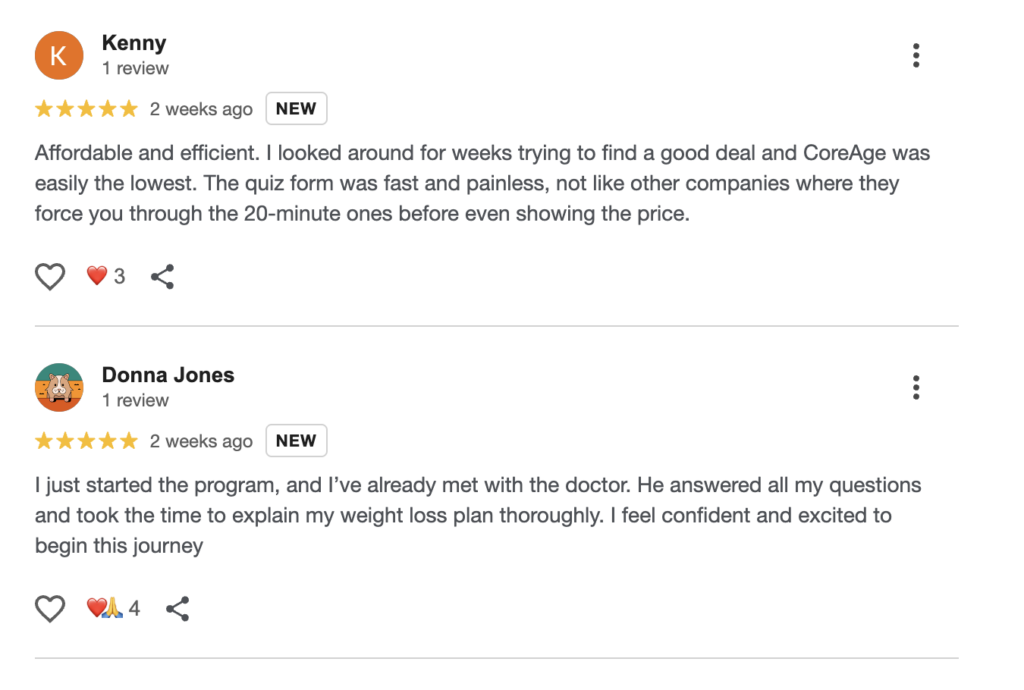Viewport: 1024px width, 690px height.
Task: Open more options menu for Donna Jones's review
Action: [x=916, y=388]
